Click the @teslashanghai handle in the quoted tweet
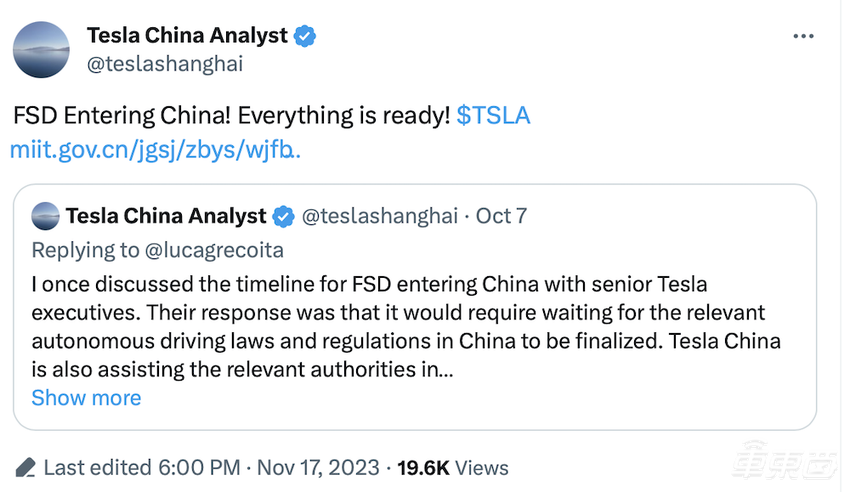 click(x=379, y=216)
